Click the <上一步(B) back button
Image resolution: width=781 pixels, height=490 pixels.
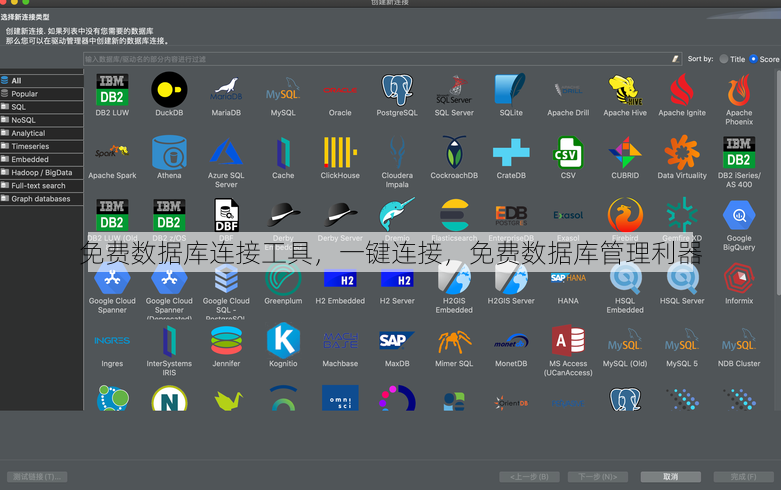pyautogui.click(x=529, y=477)
